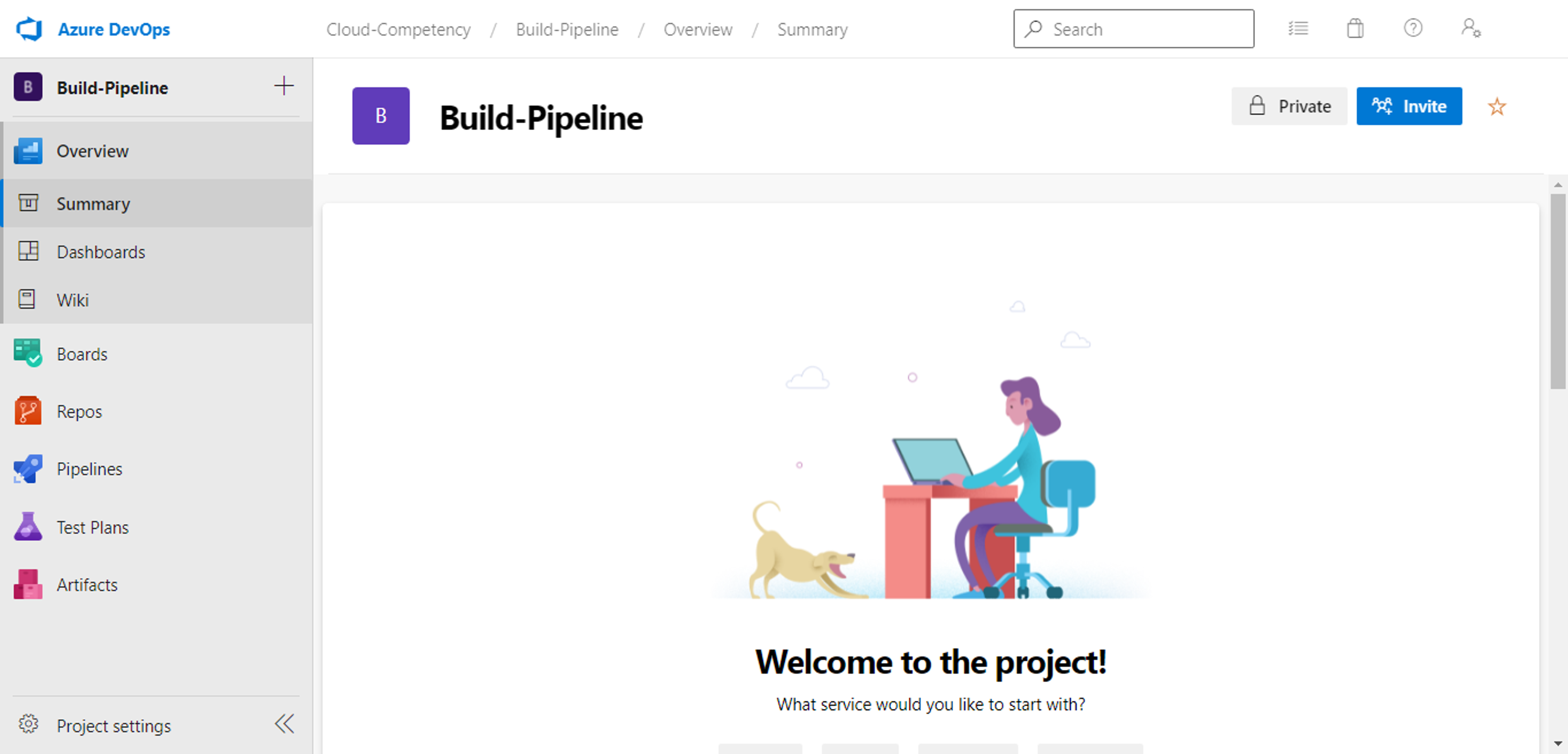
Task: Open the Pipelines rocket icon
Action: [x=28, y=469]
